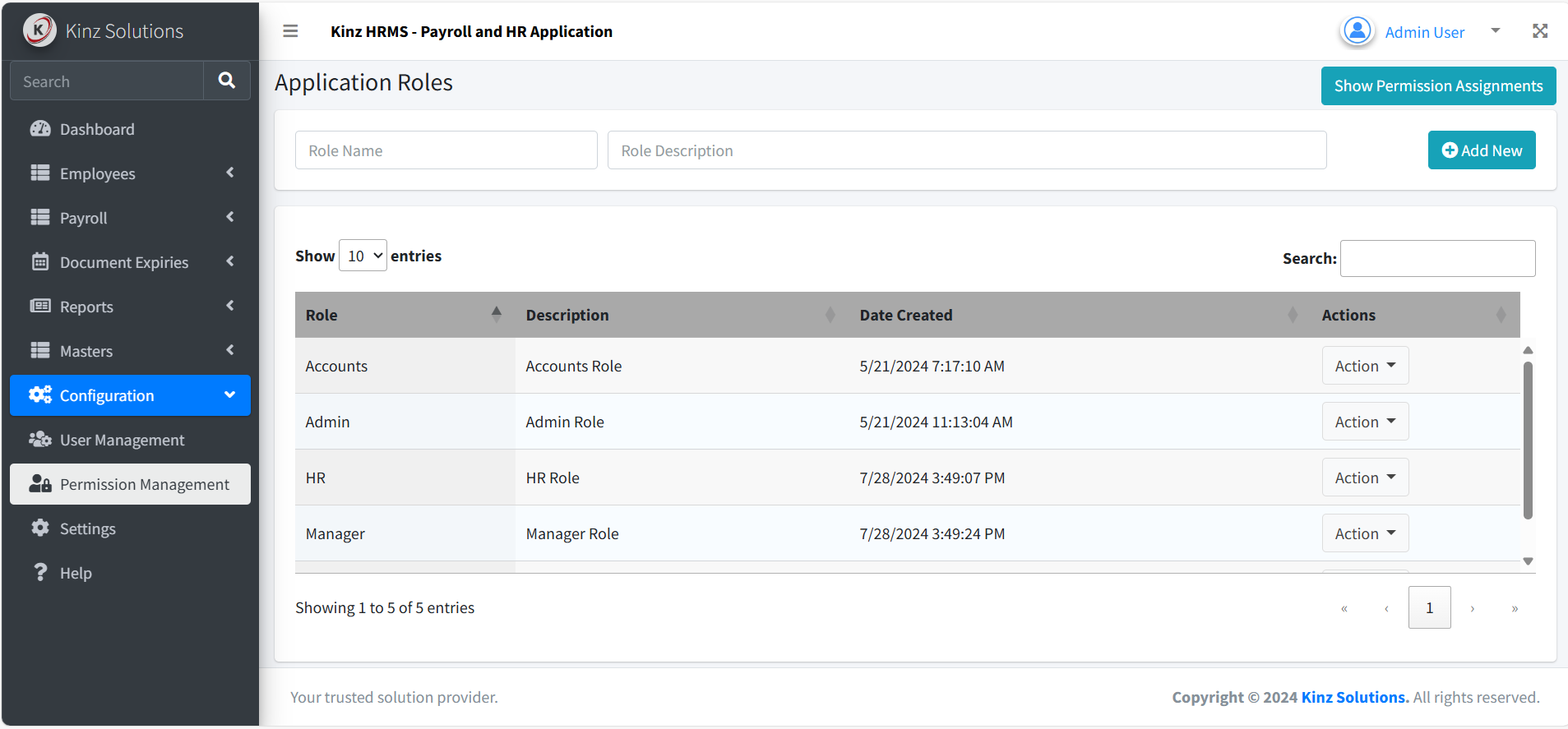Viewport: 1568px width, 729px height.
Task: Open the Admin User dropdown caret
Action: (1496, 31)
